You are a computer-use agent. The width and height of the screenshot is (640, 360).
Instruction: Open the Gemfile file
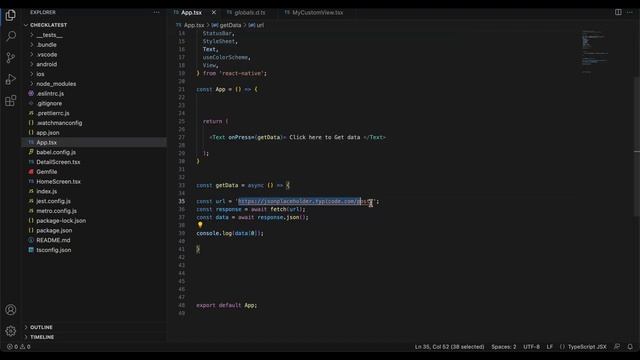click(47, 172)
